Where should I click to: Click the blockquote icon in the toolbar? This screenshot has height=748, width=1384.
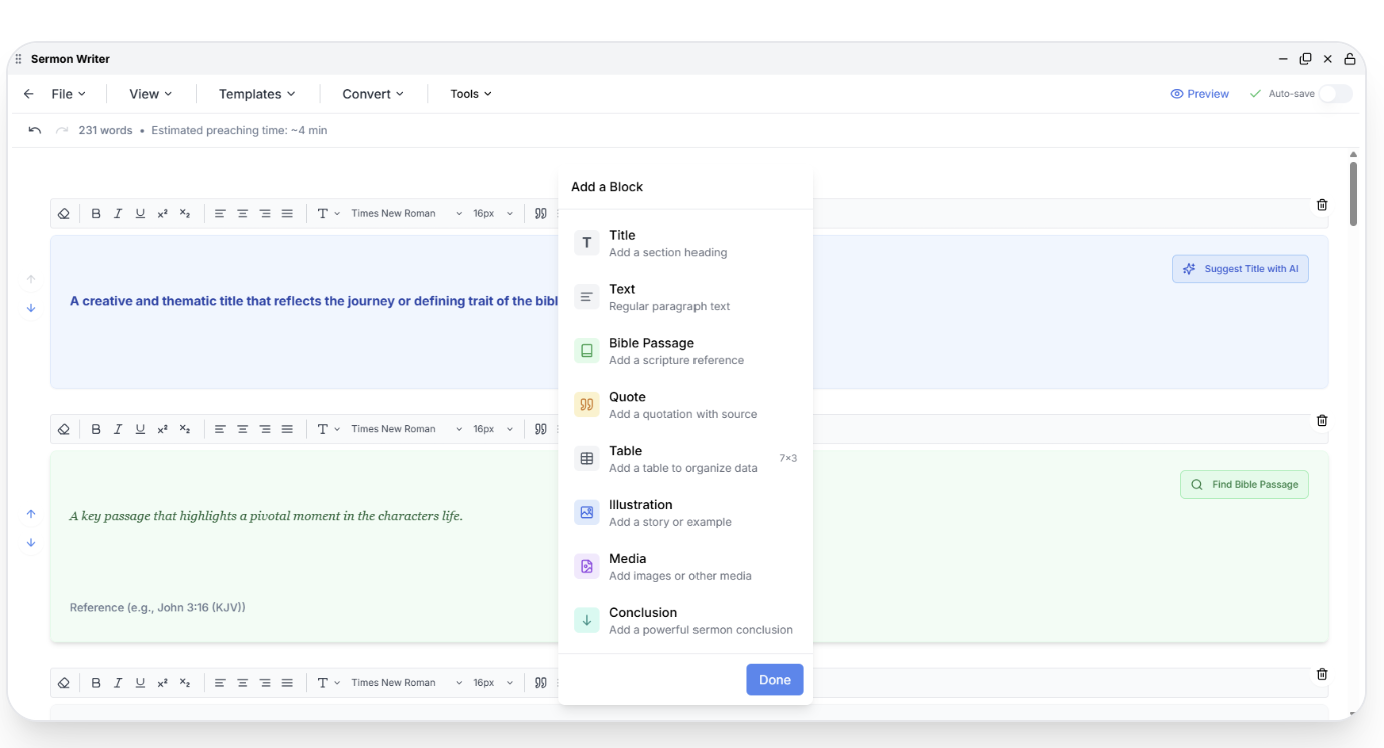pos(540,212)
